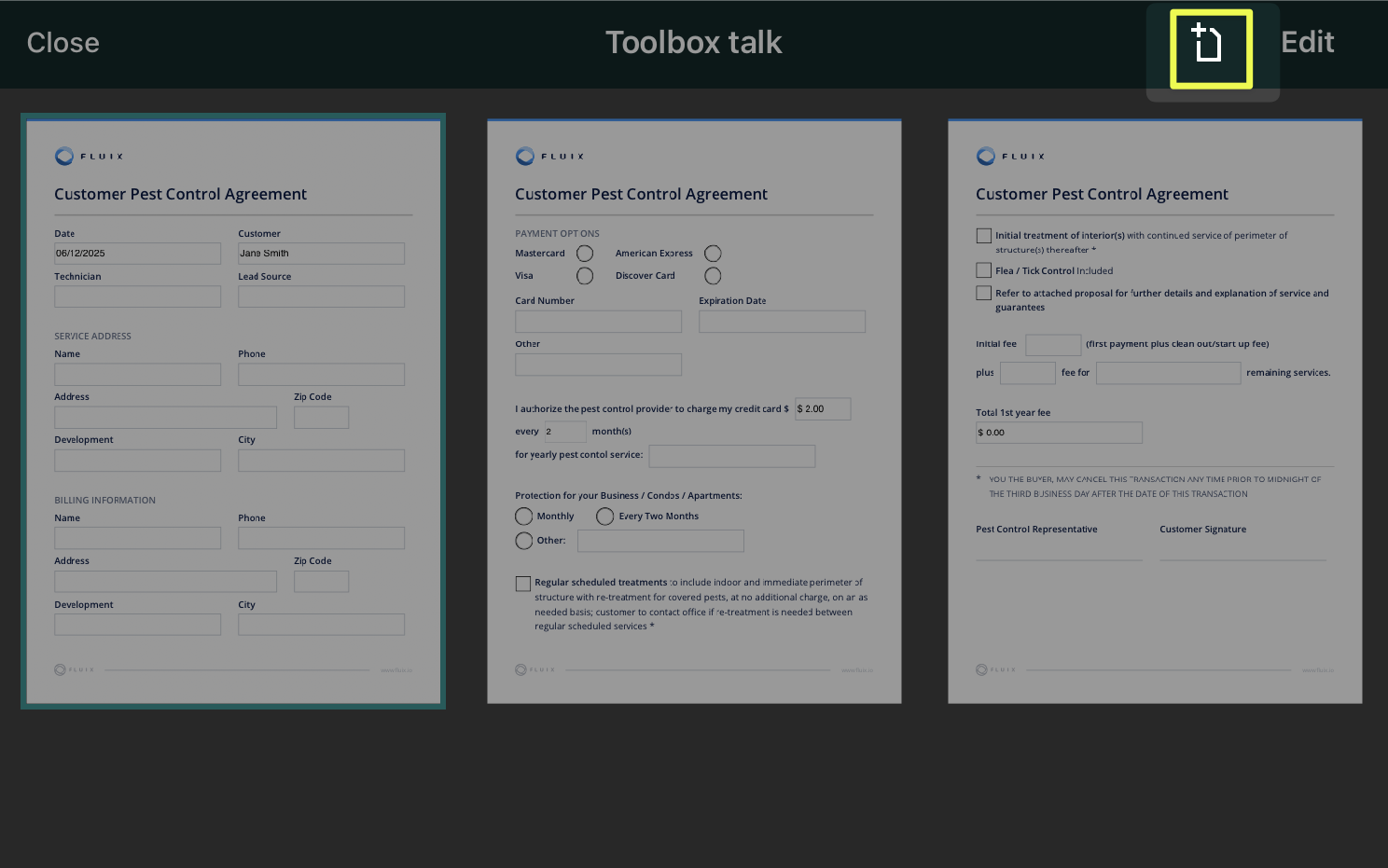1388x868 pixels.
Task: Click Fluix logo atop third page thumbnail
Action: [x=1010, y=156]
